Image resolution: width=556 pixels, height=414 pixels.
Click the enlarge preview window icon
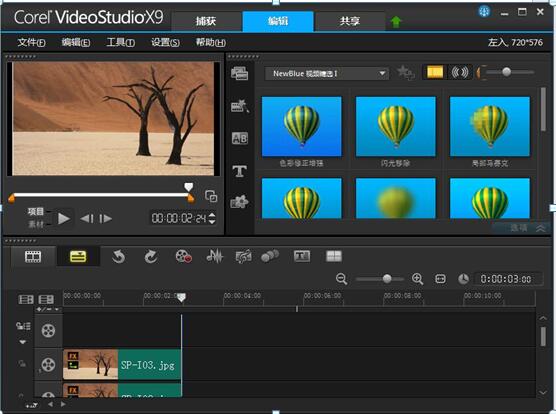click(x=211, y=196)
